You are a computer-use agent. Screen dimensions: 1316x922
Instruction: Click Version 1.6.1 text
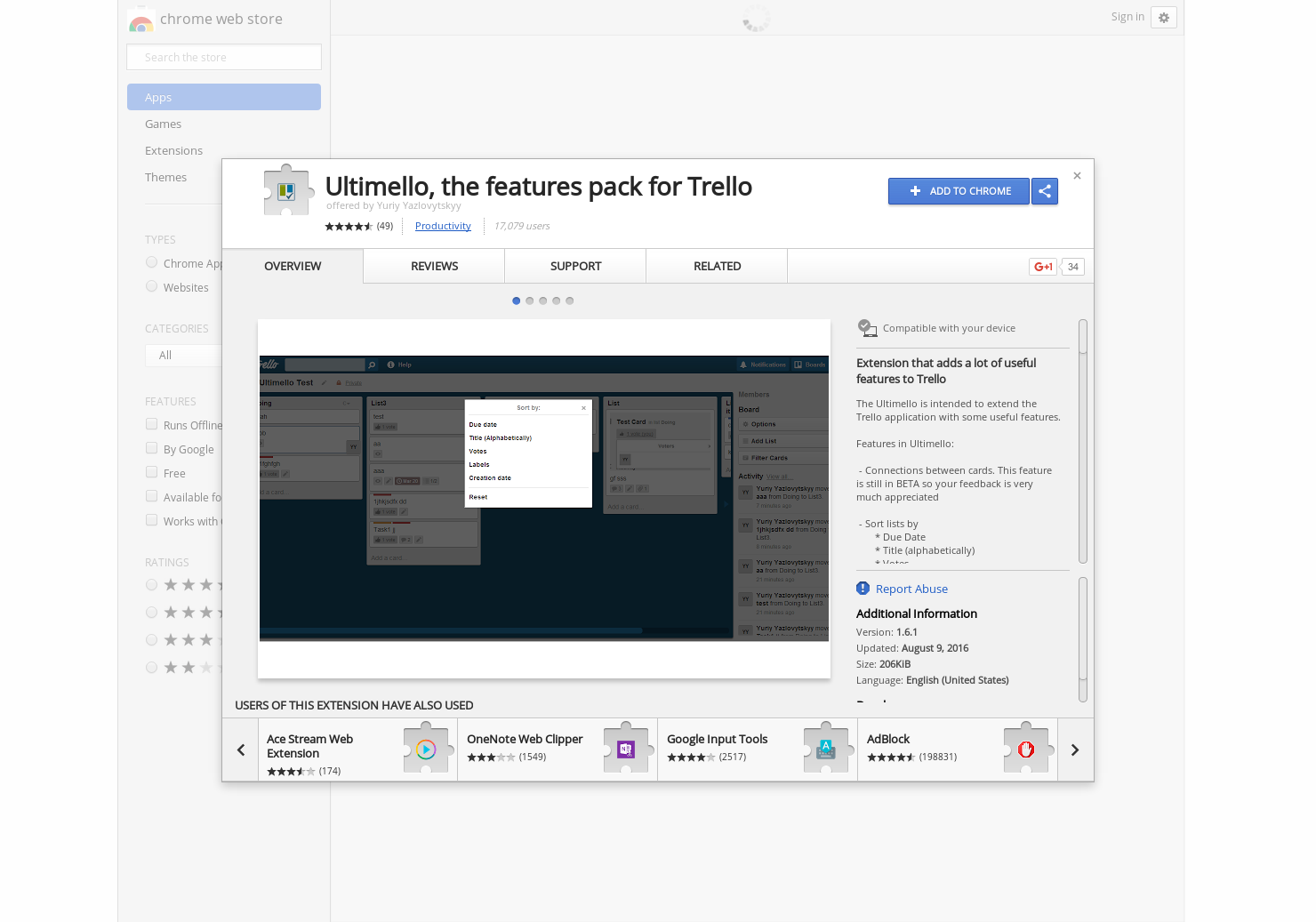(887, 632)
